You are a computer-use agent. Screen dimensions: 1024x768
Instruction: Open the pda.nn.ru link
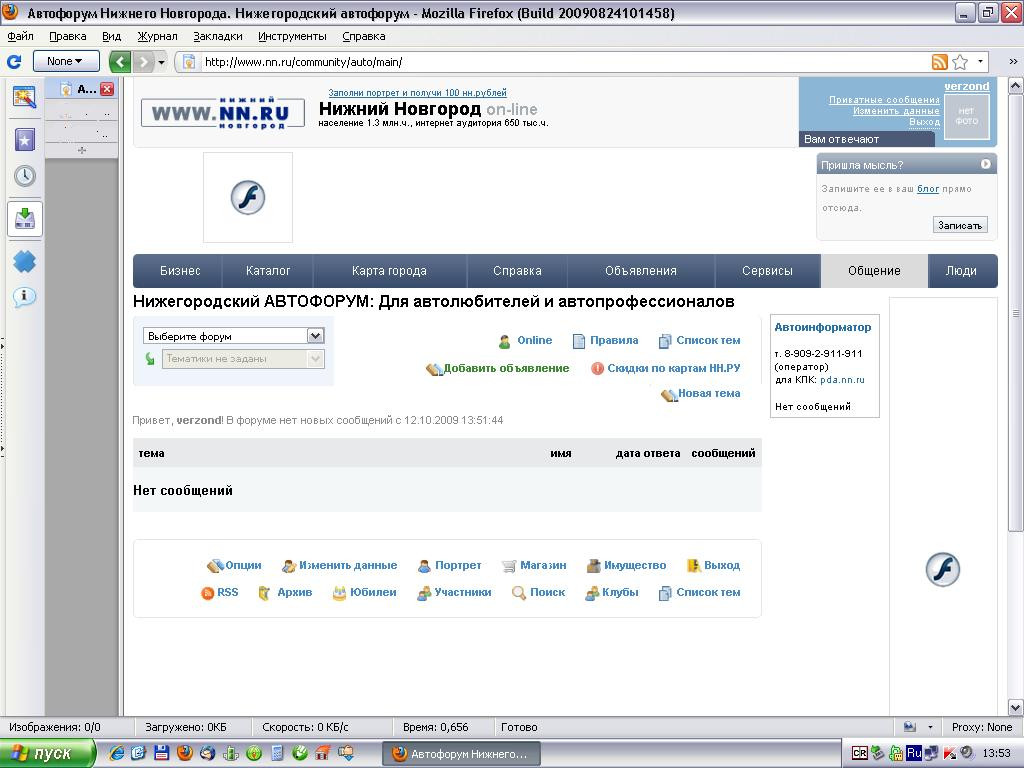[842, 380]
